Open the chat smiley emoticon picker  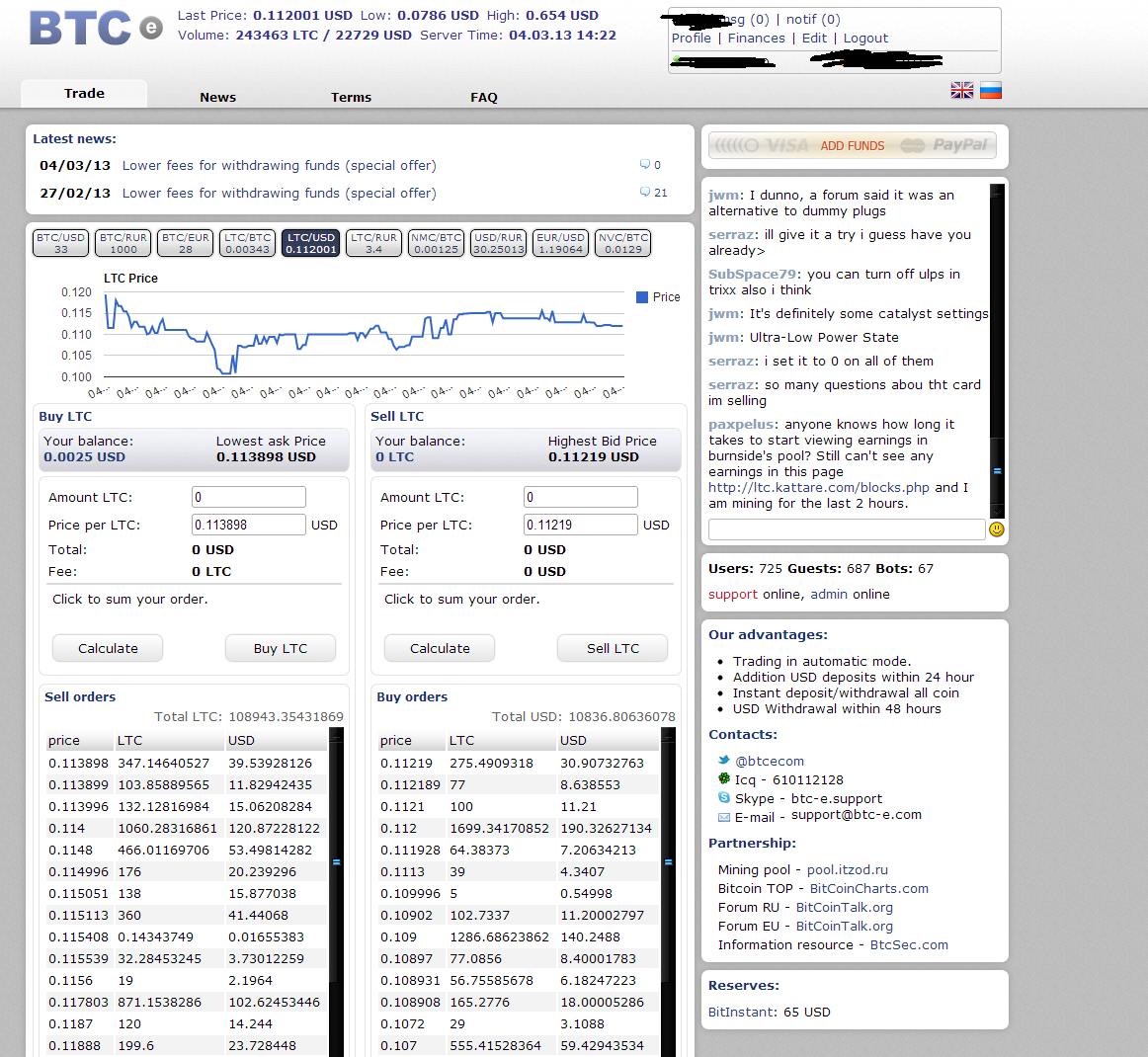[996, 529]
